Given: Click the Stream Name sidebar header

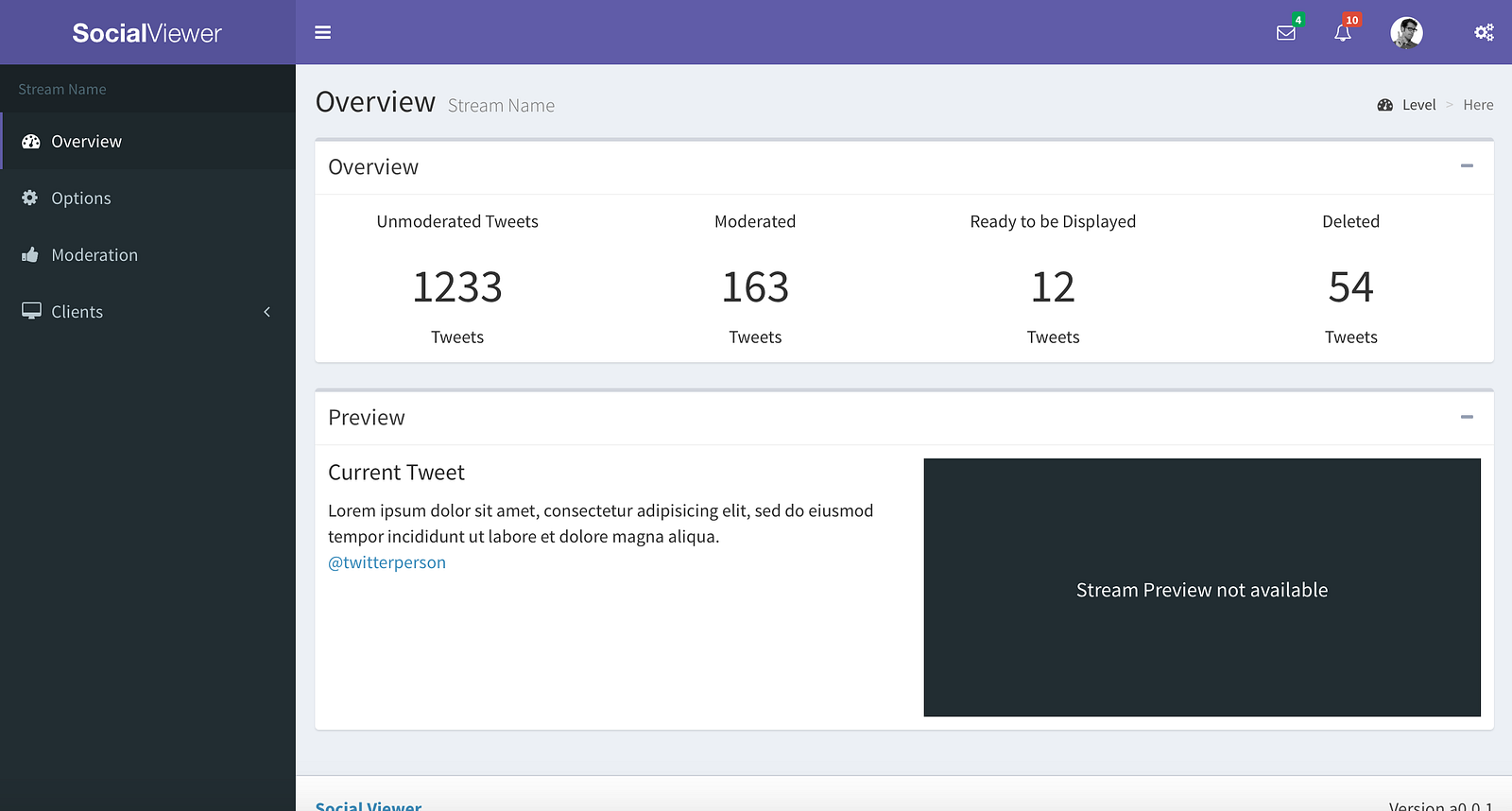Looking at the screenshot, I should (62, 89).
